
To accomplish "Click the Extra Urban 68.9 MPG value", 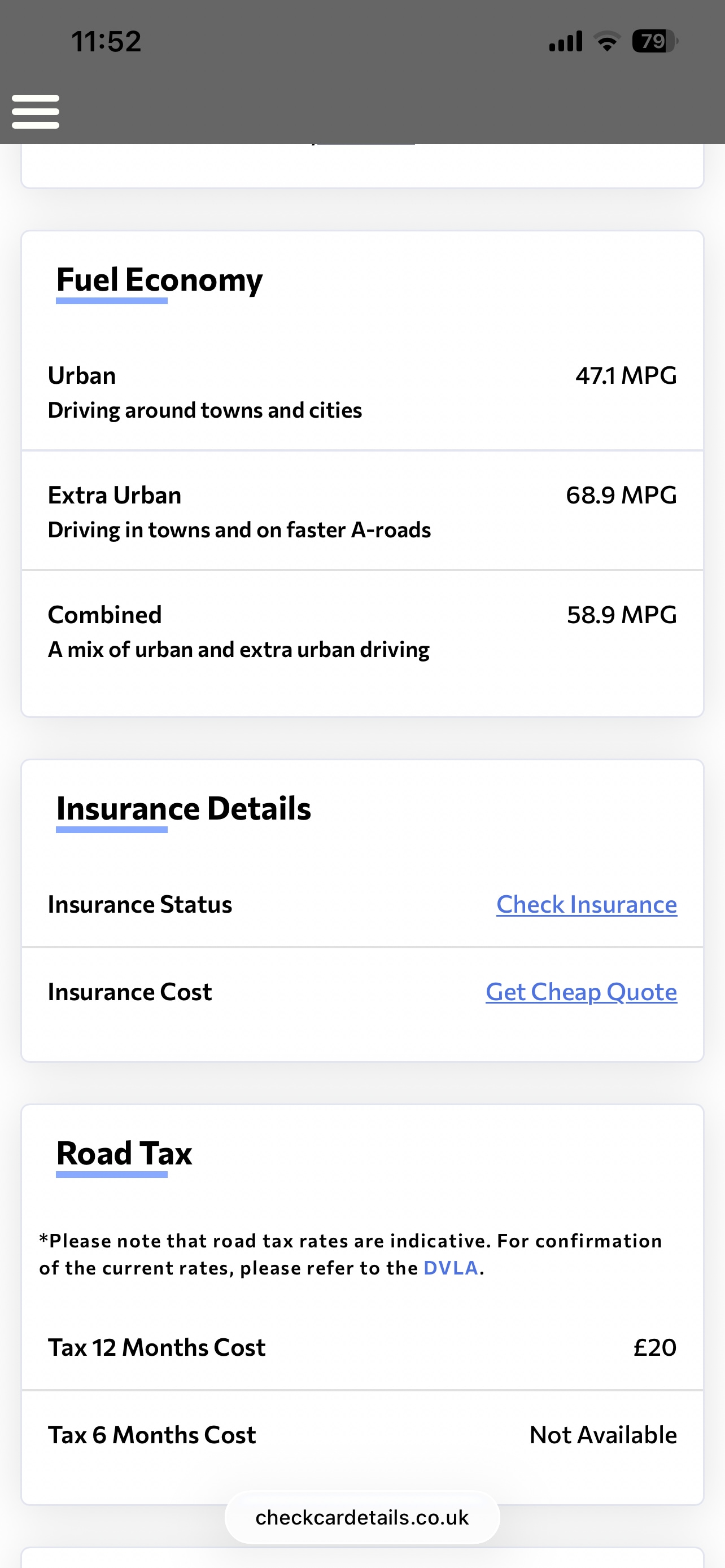I will tap(621, 496).
